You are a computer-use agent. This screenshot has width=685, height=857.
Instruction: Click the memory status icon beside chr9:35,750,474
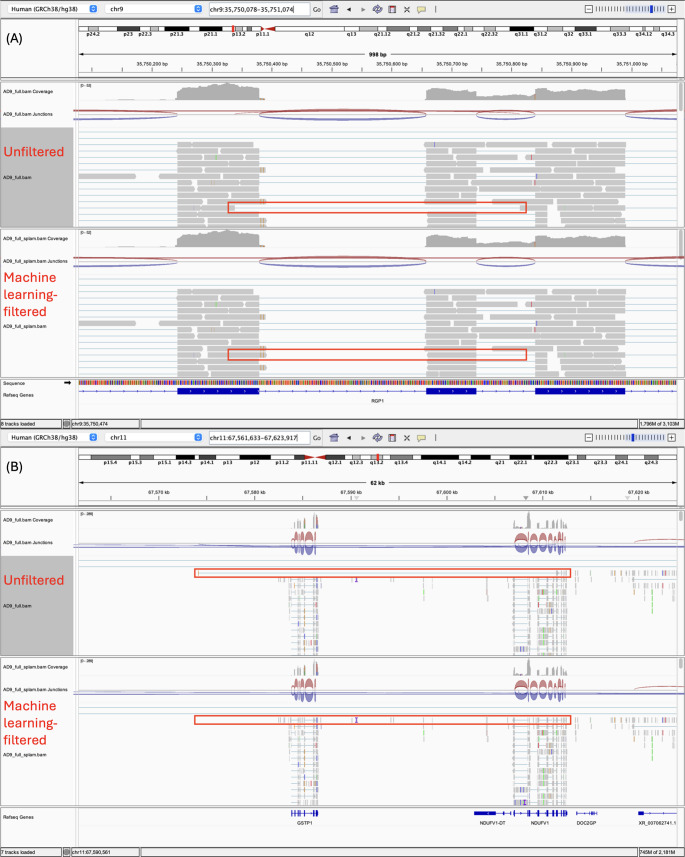point(67,424)
